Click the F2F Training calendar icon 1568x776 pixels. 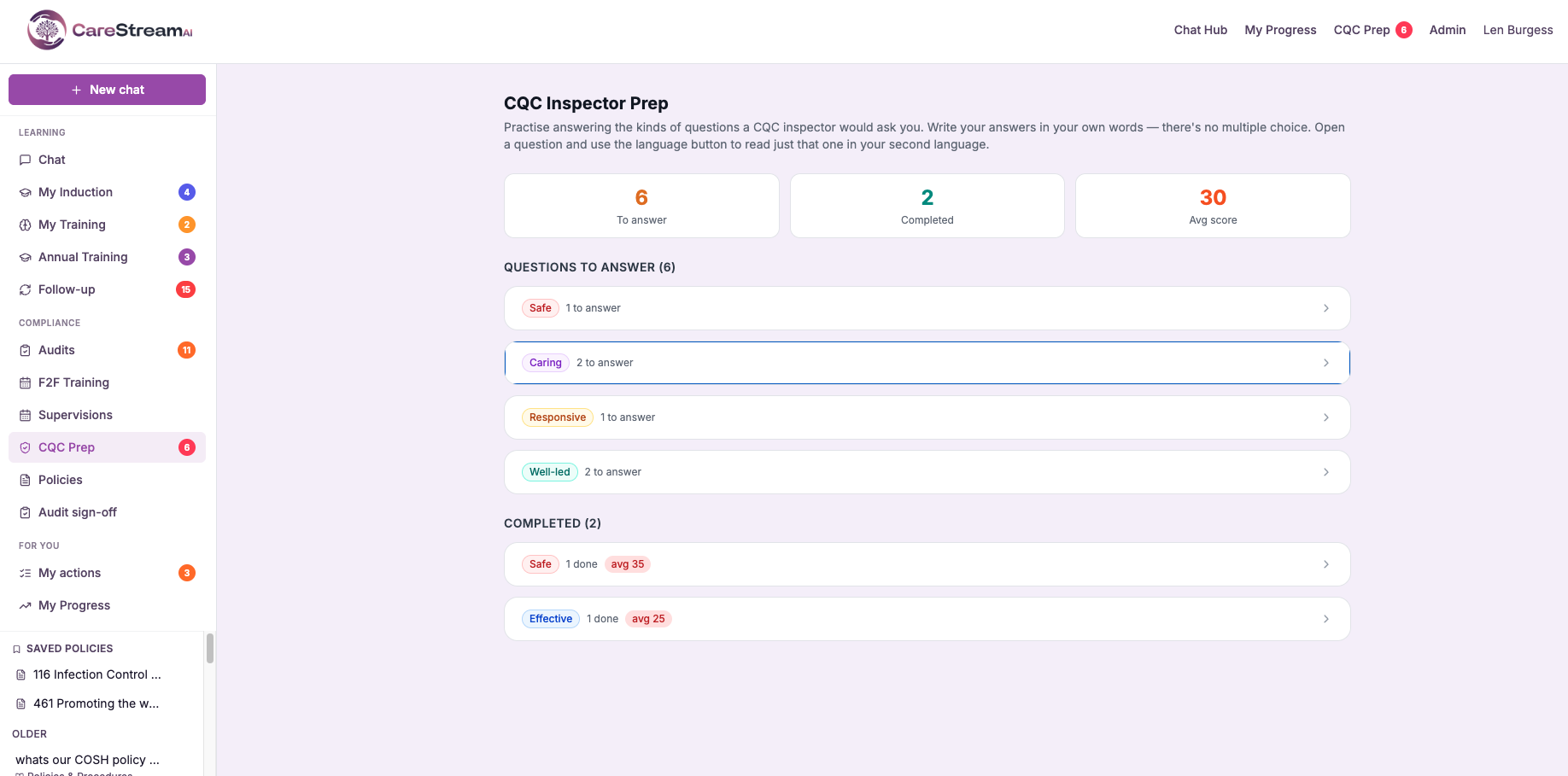tap(25, 382)
